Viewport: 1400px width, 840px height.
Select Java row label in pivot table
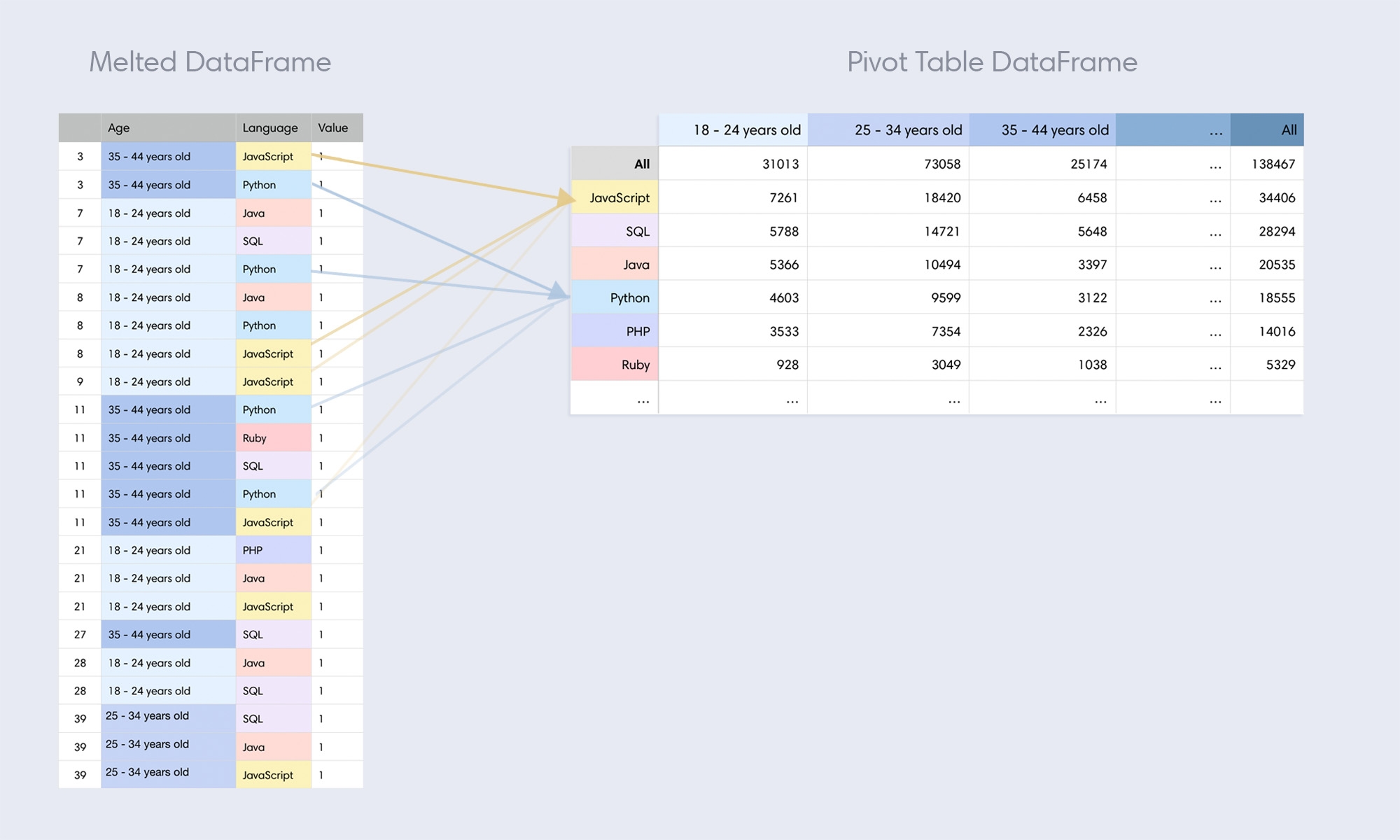tap(615, 265)
